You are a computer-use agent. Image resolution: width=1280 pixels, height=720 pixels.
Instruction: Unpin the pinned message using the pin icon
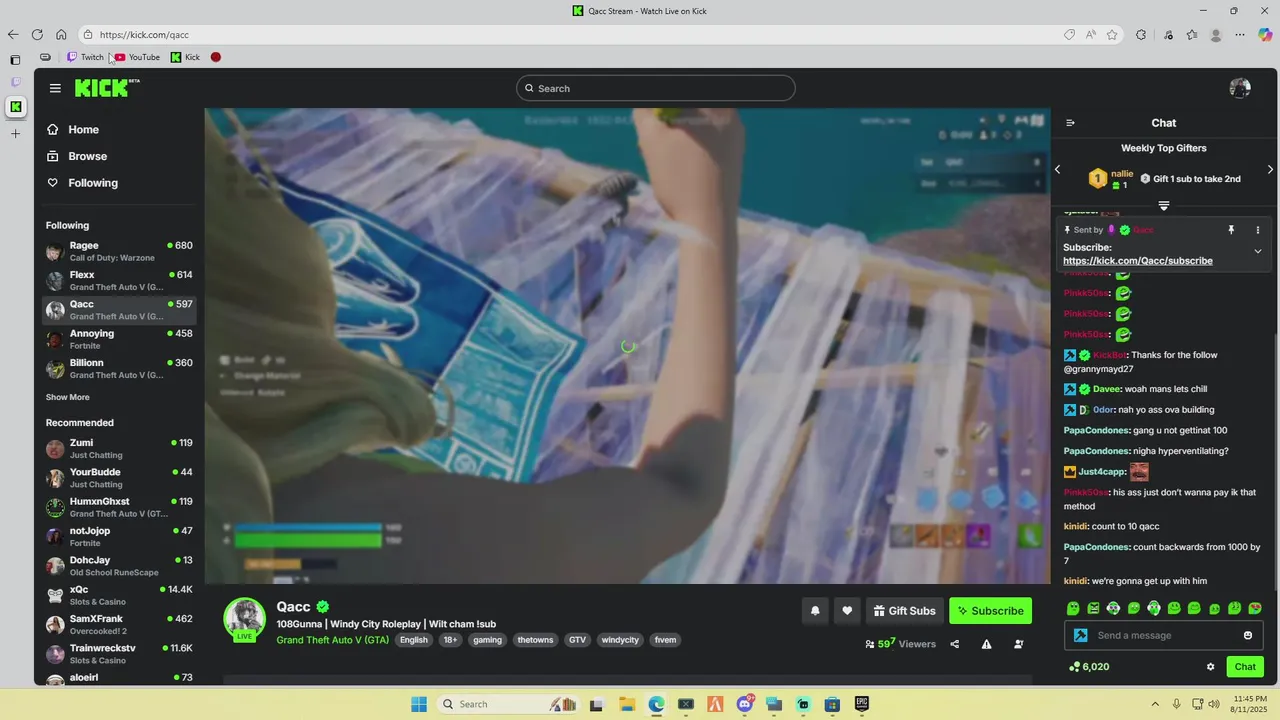[x=1231, y=230]
